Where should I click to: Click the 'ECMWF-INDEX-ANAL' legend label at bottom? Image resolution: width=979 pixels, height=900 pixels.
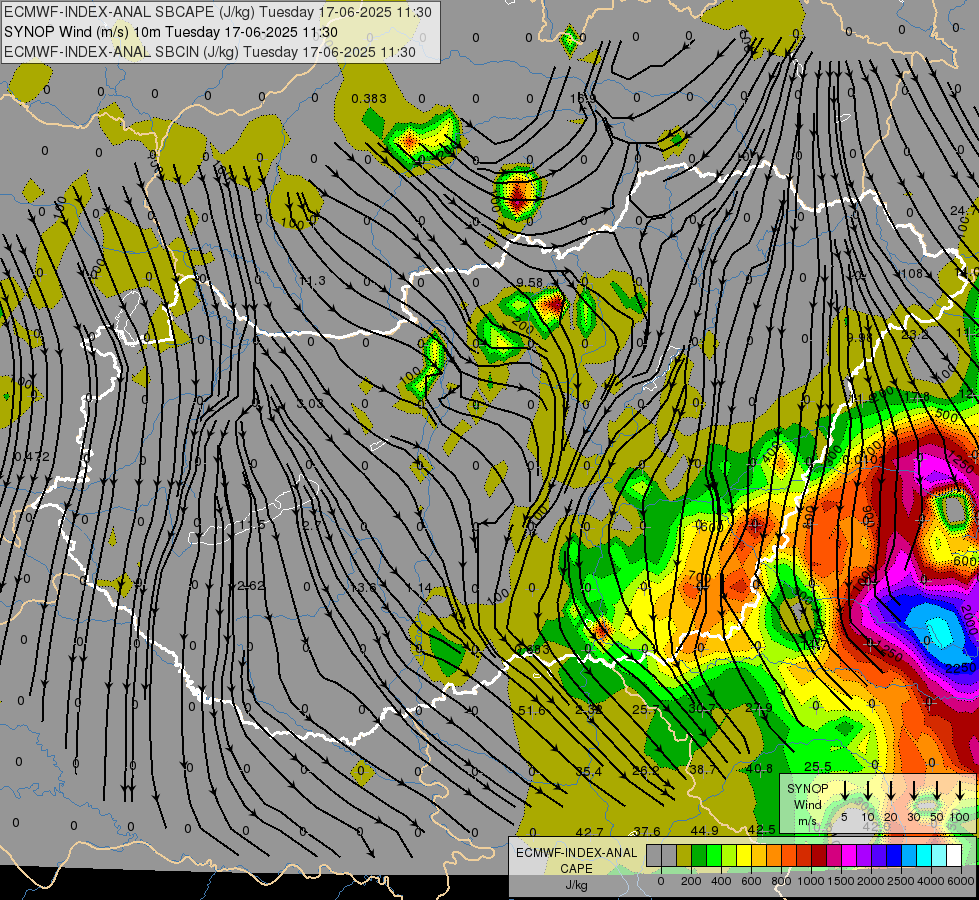(576, 853)
